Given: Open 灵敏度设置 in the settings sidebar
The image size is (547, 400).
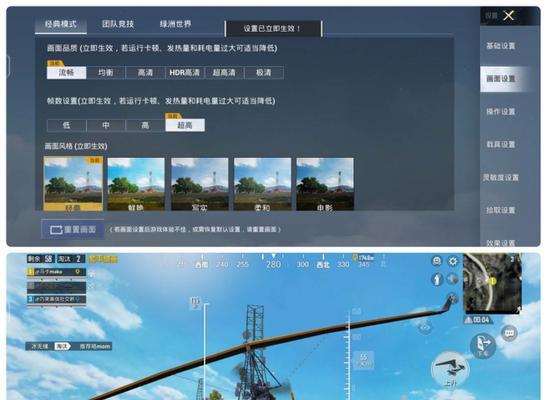Looking at the screenshot, I should click(501, 177).
